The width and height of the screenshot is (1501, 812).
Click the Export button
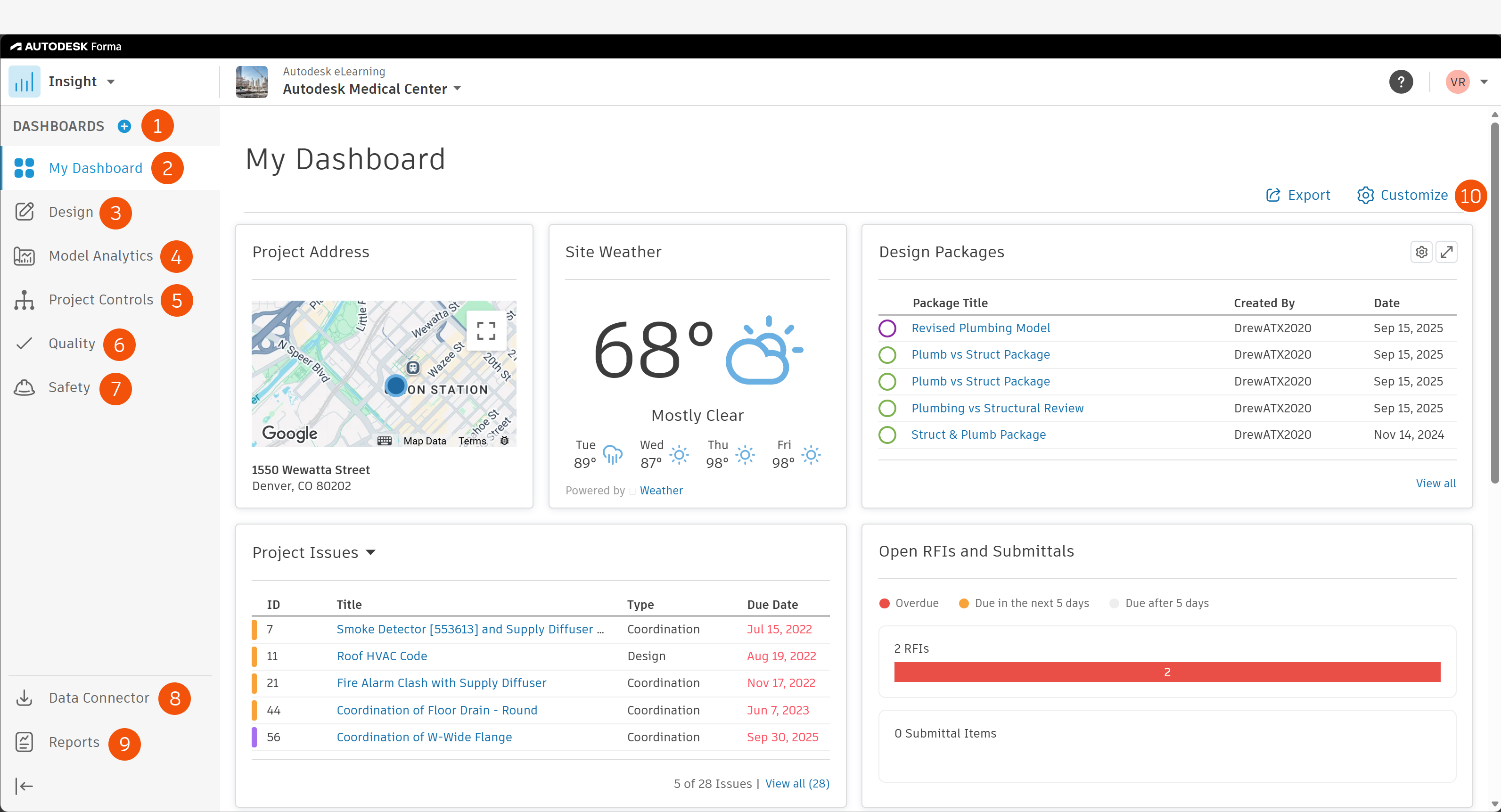pyautogui.click(x=1298, y=195)
